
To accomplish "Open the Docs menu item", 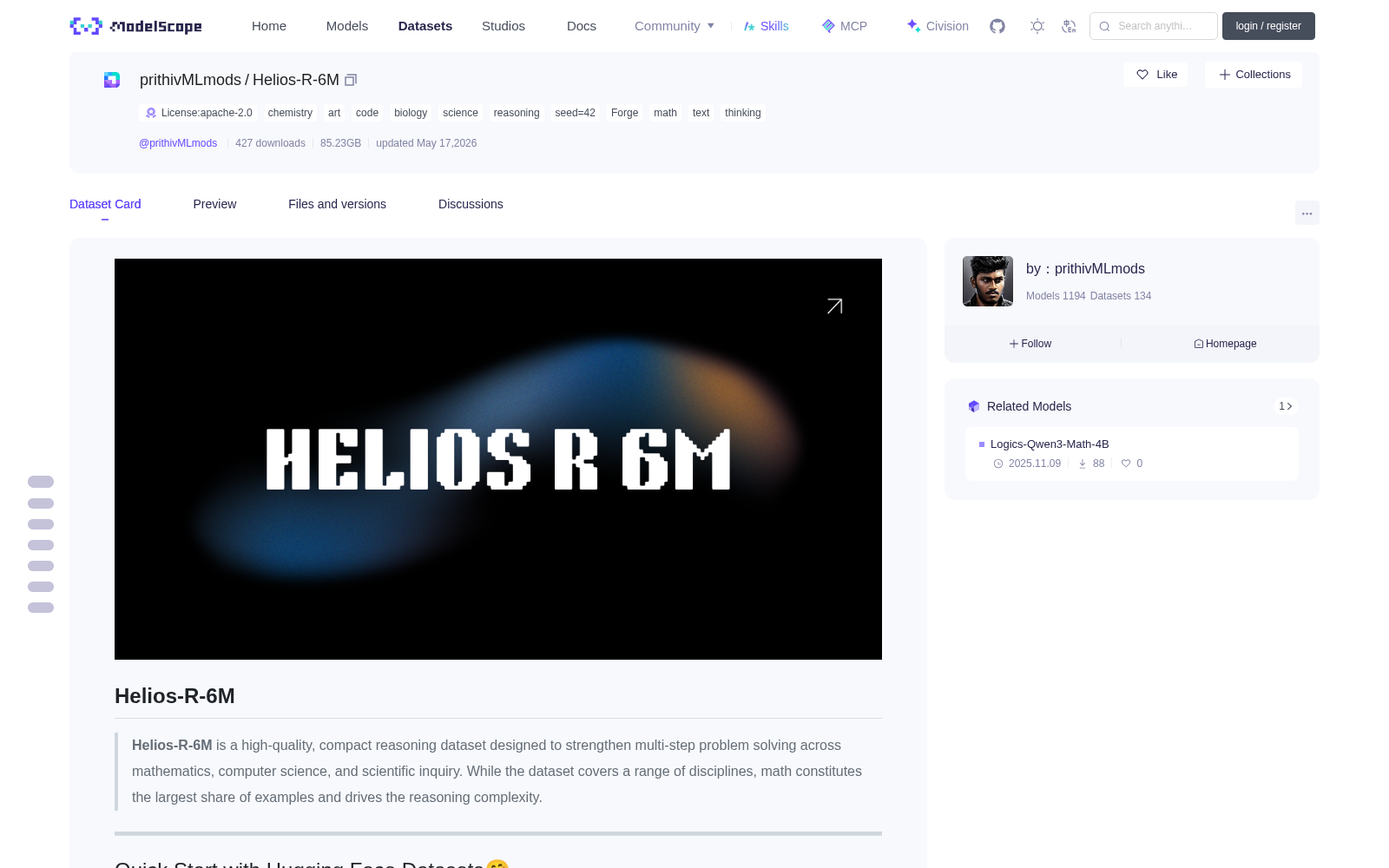I will tap(582, 26).
